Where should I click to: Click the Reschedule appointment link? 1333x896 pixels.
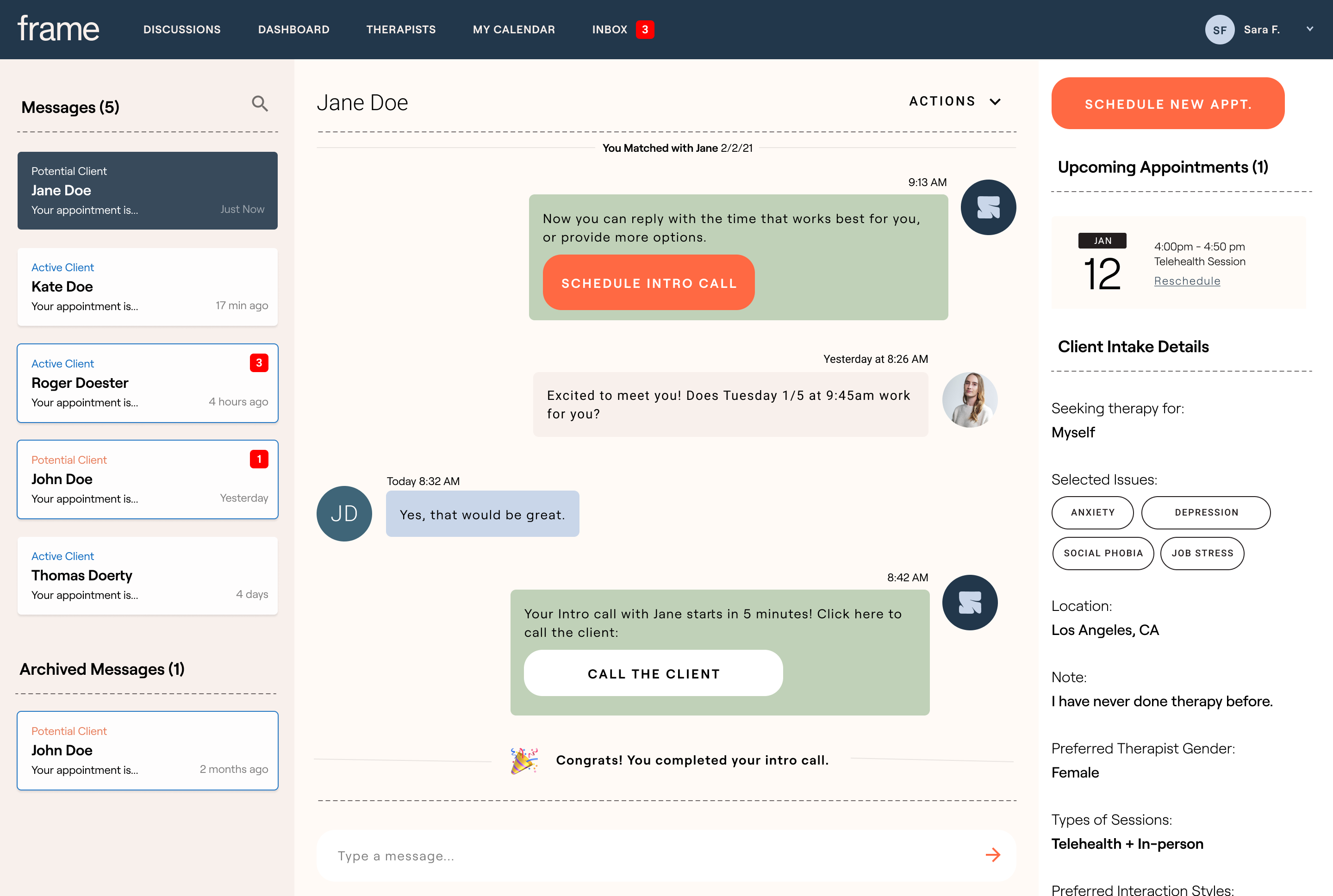1187,281
